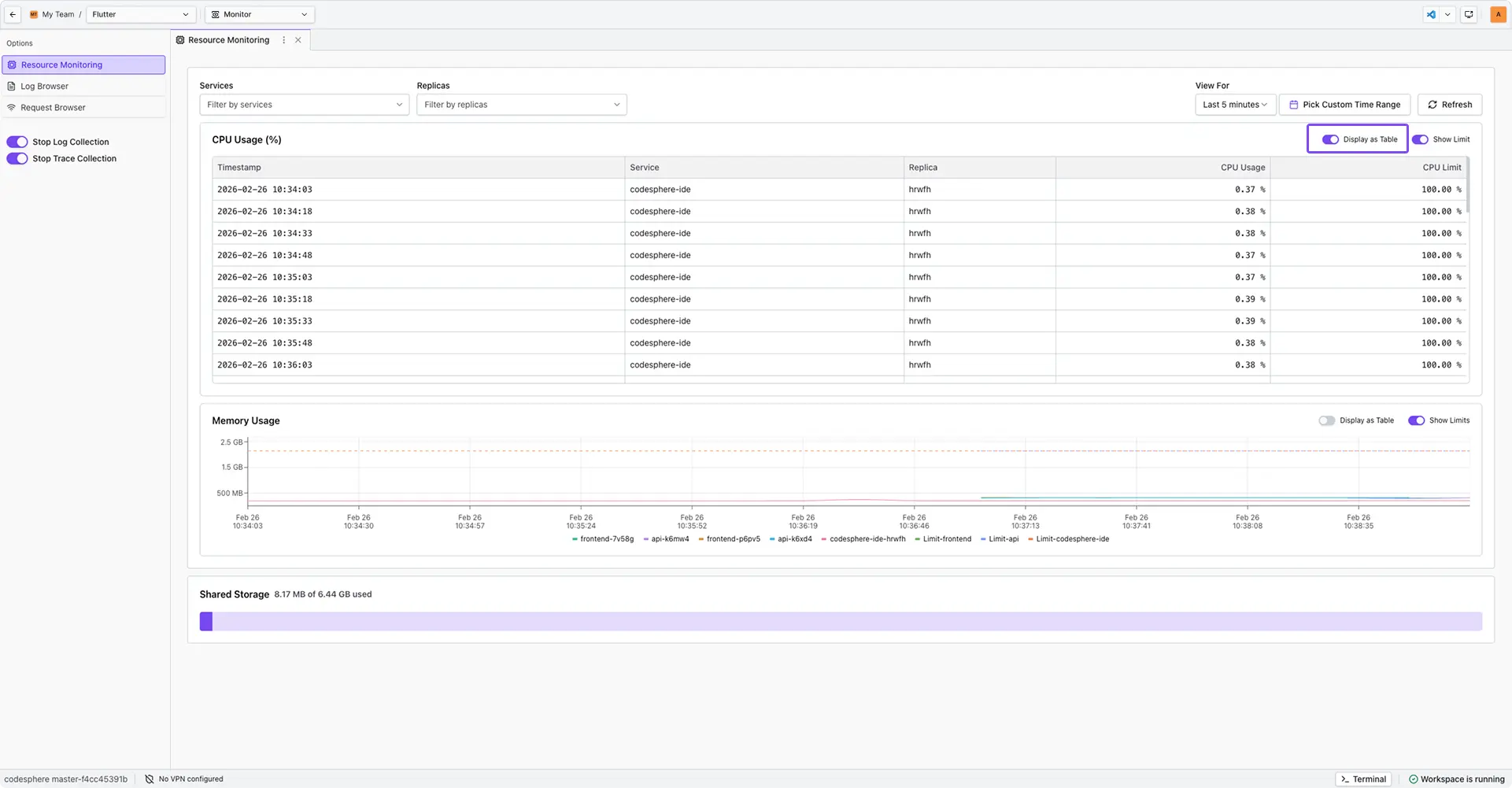This screenshot has width=1512, height=788.
Task: Click Pick Custom Time Range button
Action: (x=1344, y=105)
